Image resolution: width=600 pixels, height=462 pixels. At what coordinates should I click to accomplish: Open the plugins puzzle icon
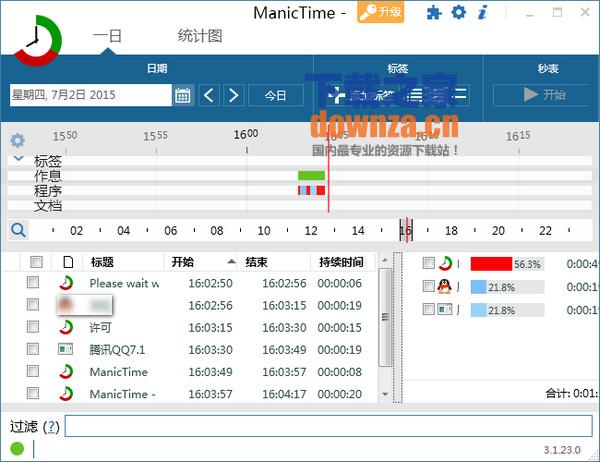coord(434,13)
